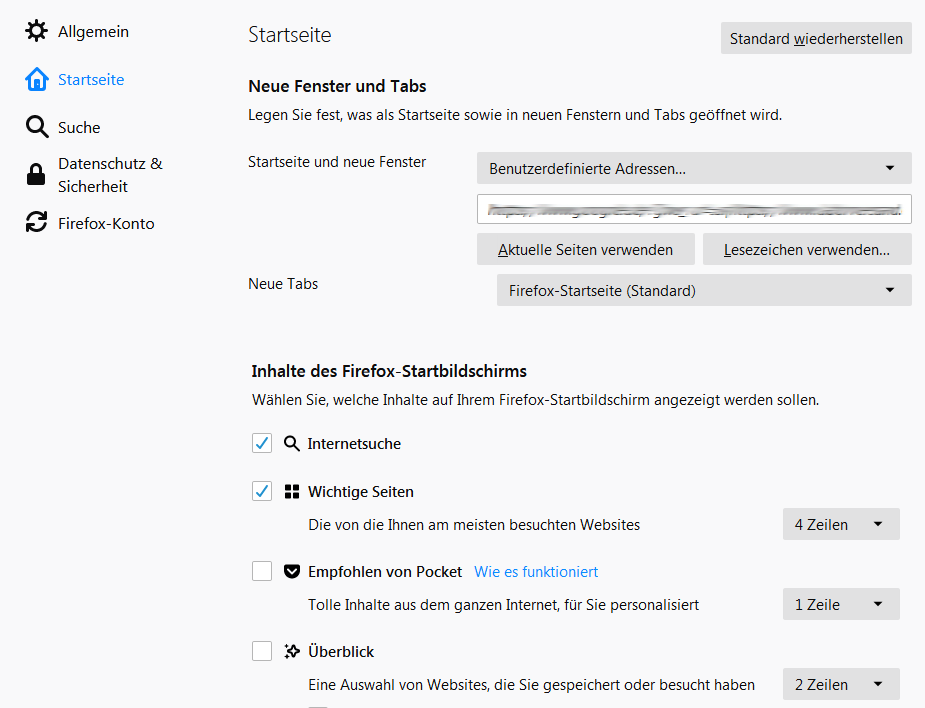The height and width of the screenshot is (708, 925).
Task: Click the Firefox-Konto sync icon
Action: tap(37, 222)
